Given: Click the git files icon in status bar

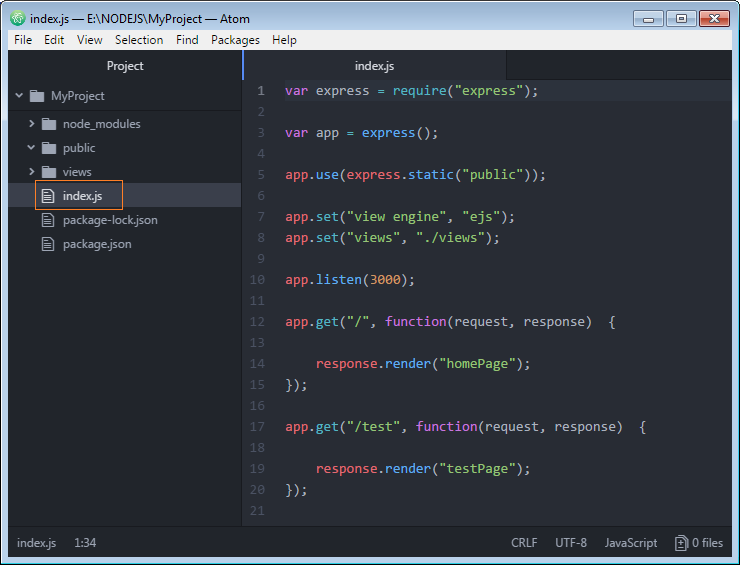Looking at the screenshot, I should pyautogui.click(x=681, y=543).
